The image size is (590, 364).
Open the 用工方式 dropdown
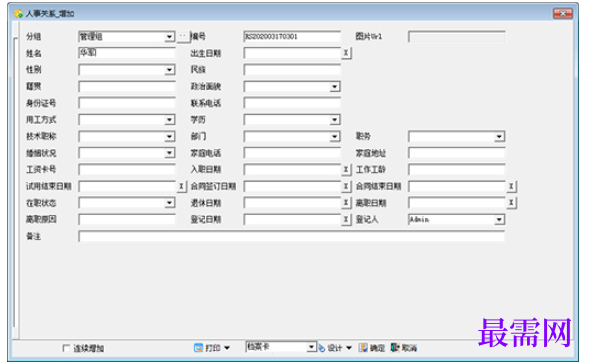[x=169, y=120]
